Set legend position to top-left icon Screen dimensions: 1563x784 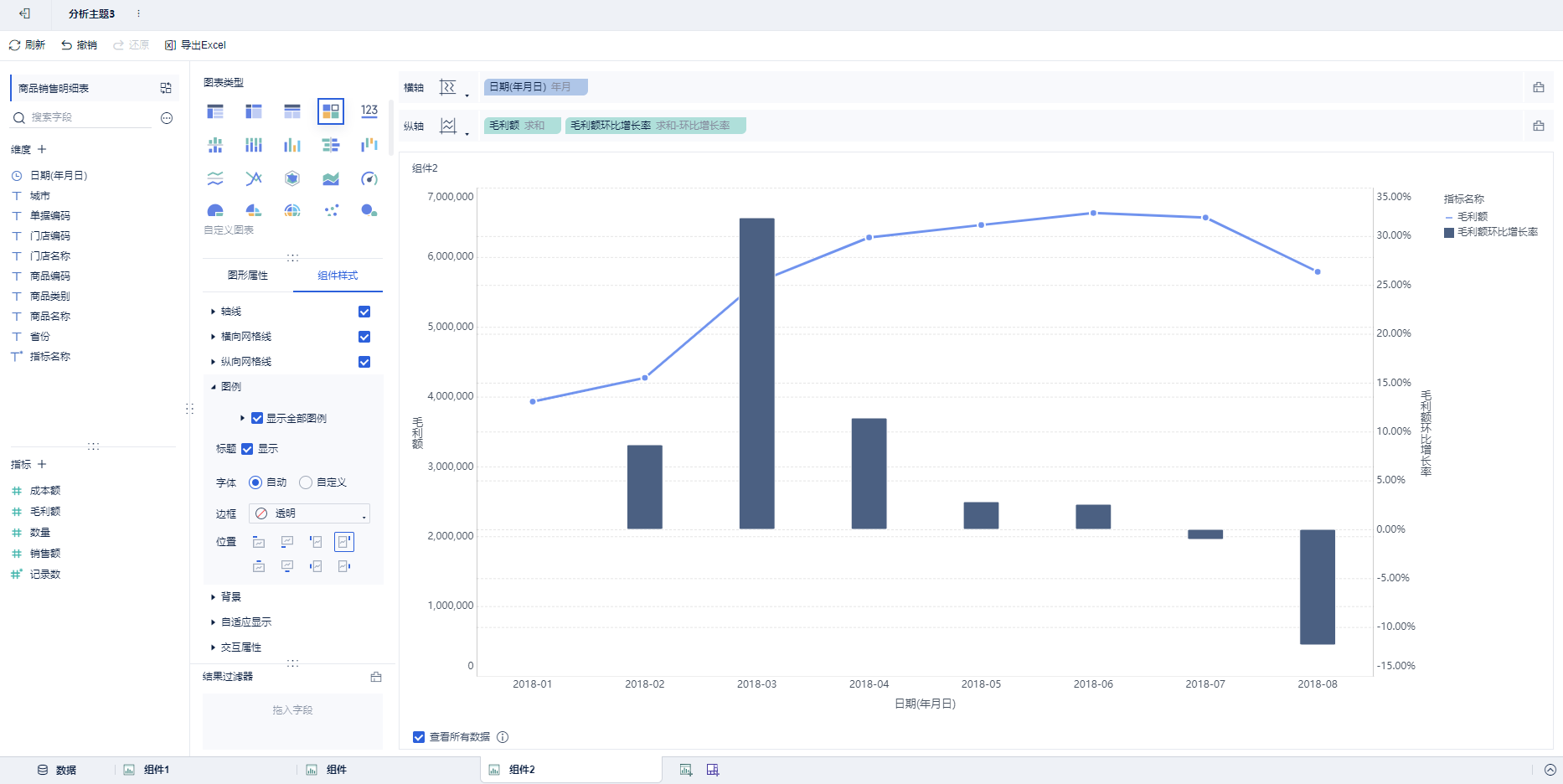(x=259, y=542)
